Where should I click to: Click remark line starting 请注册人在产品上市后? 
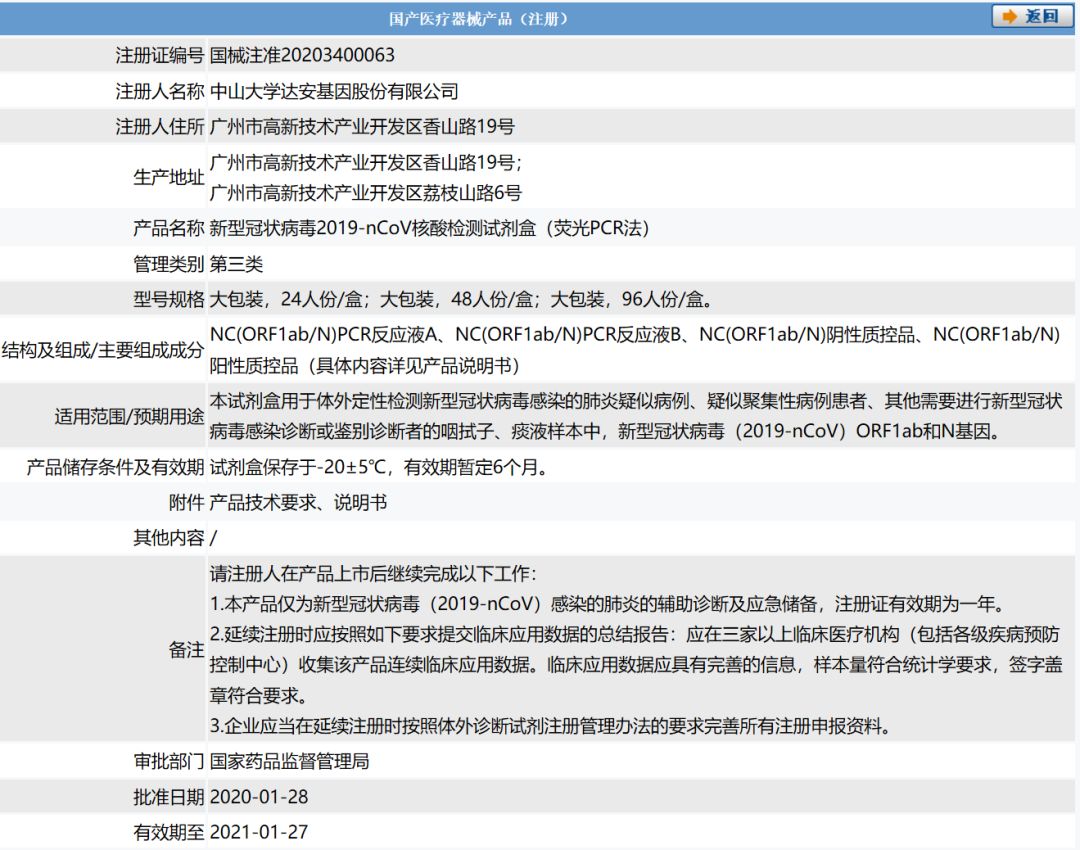pyautogui.click(x=373, y=575)
